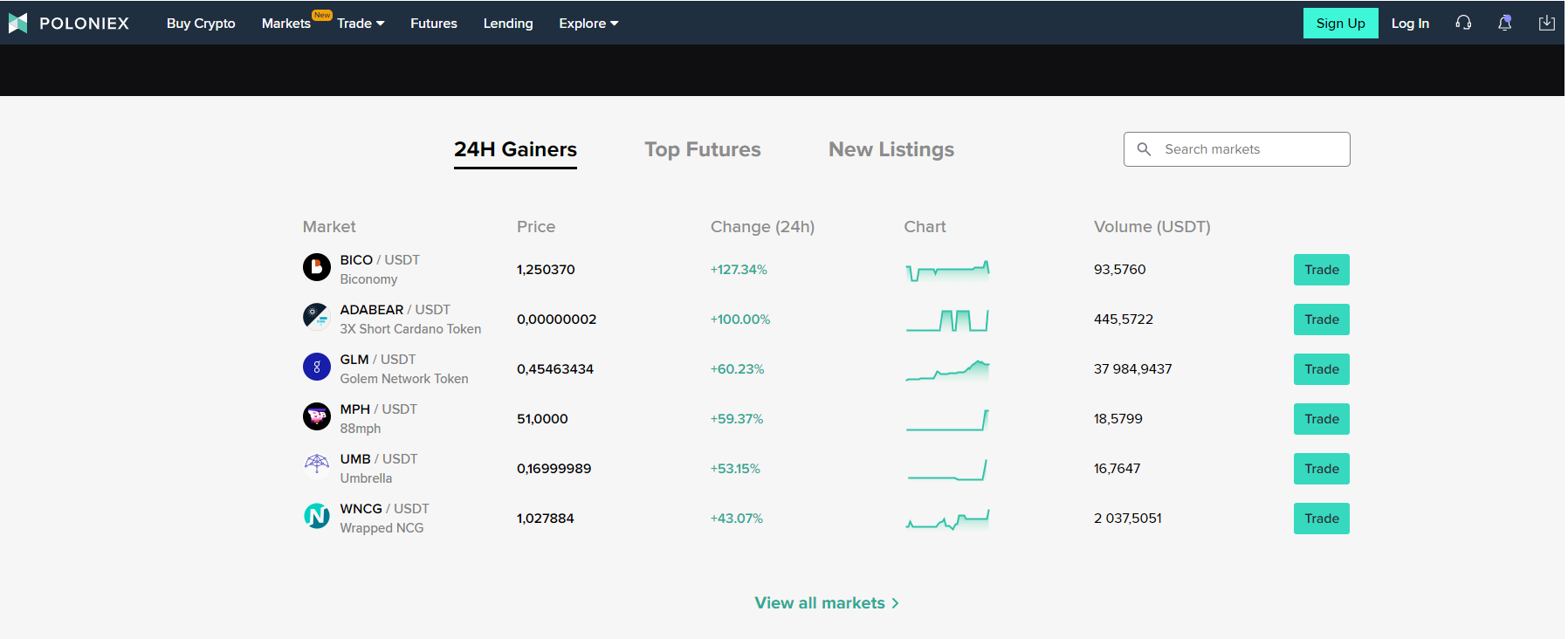The image size is (1568, 639).
Task: Click the GLM coin icon
Action: [x=317, y=367]
